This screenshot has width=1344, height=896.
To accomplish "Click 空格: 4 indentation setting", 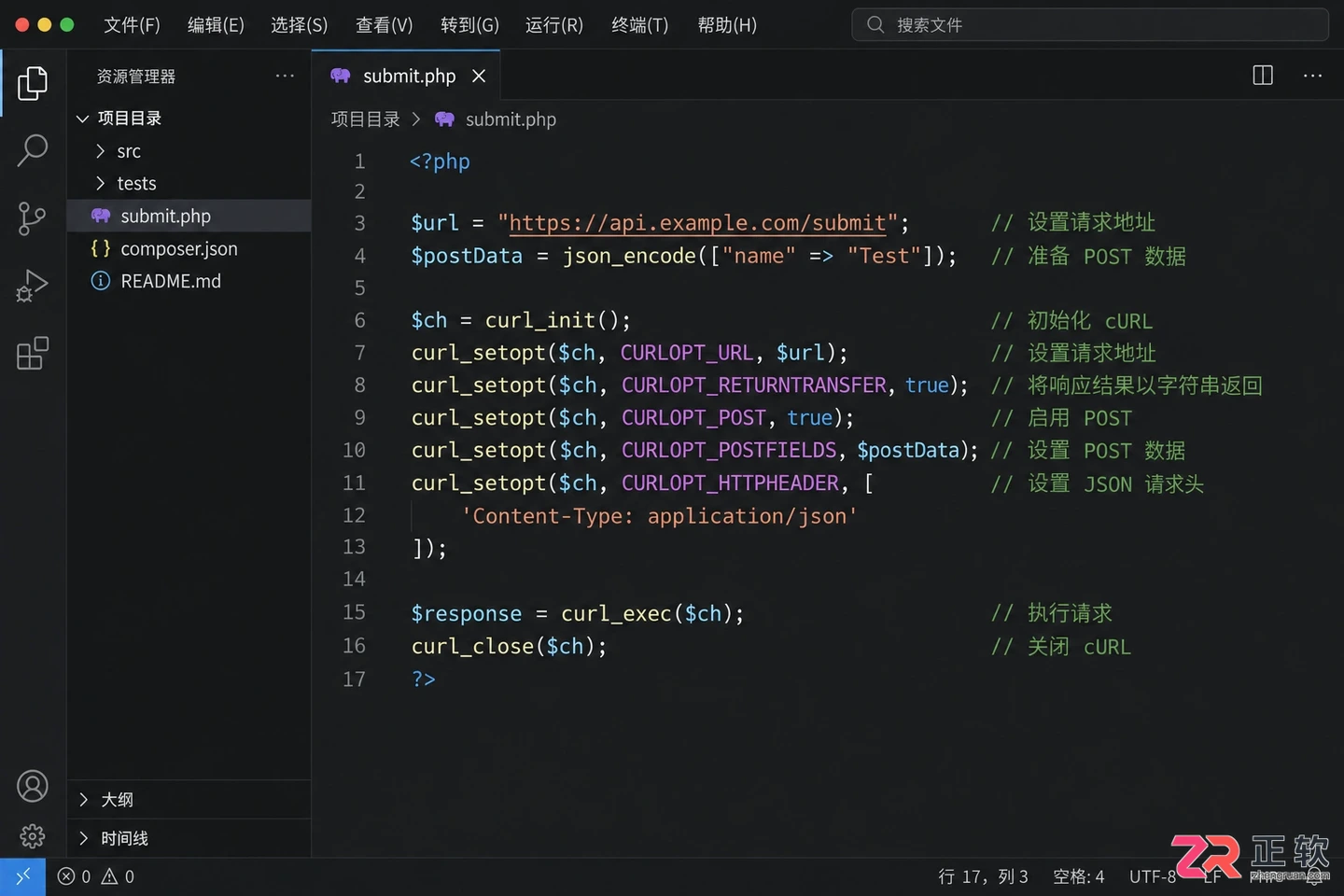I will point(1078,876).
